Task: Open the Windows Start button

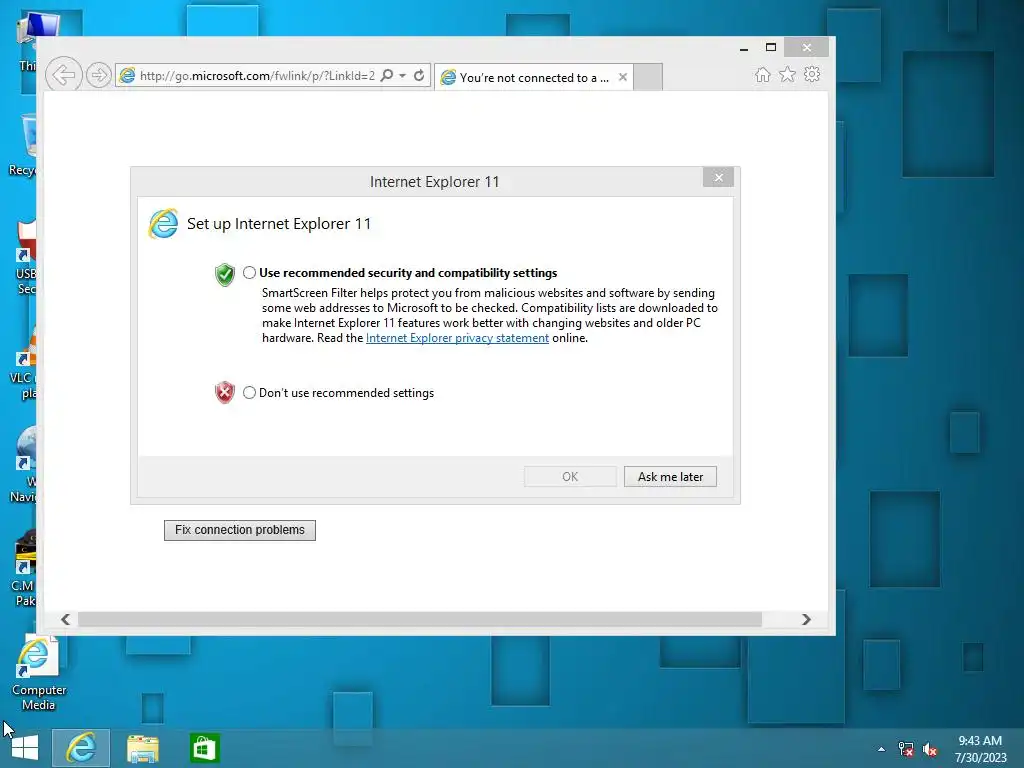Action: [x=25, y=748]
